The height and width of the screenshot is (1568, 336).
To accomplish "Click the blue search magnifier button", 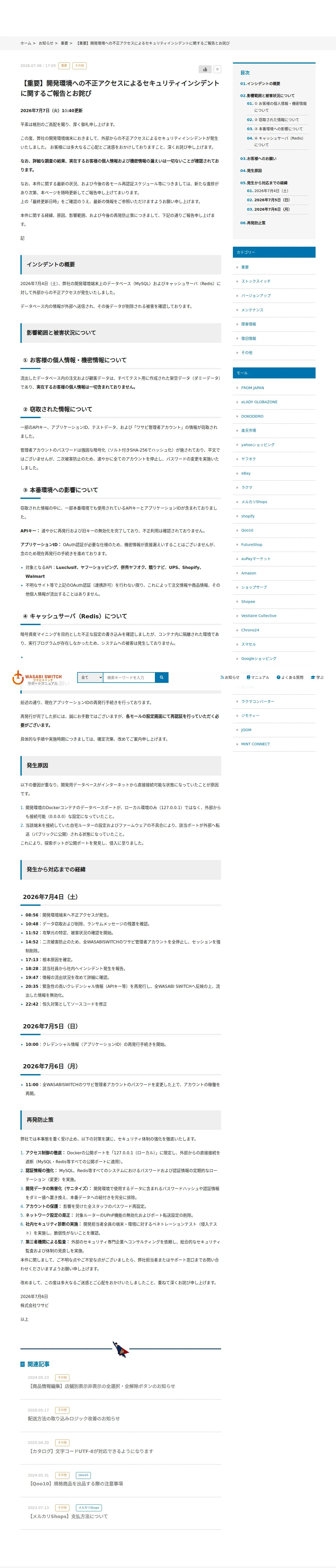I will (x=162, y=677).
